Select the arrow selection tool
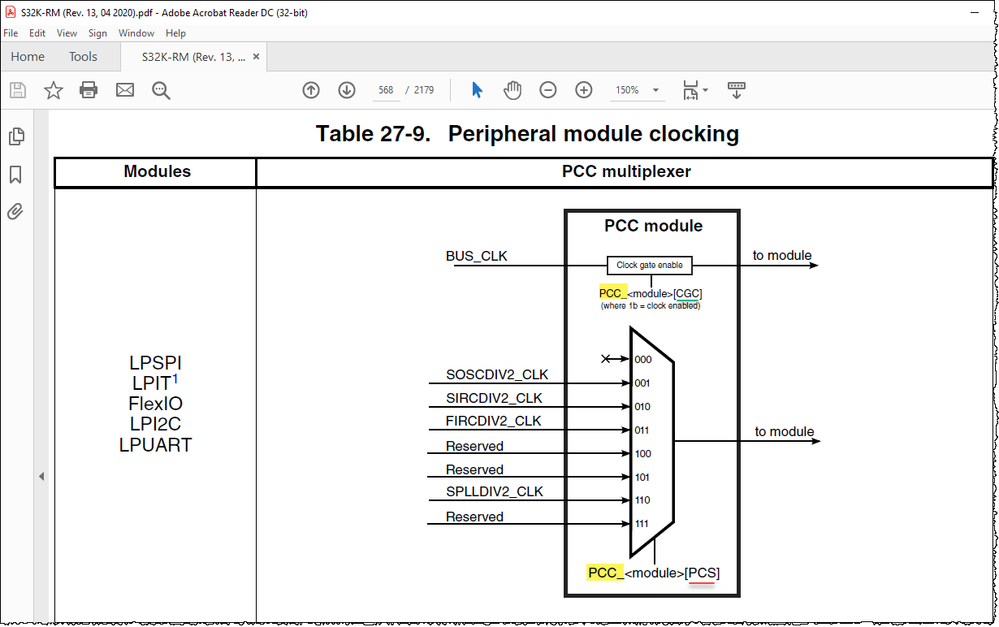 point(476,90)
